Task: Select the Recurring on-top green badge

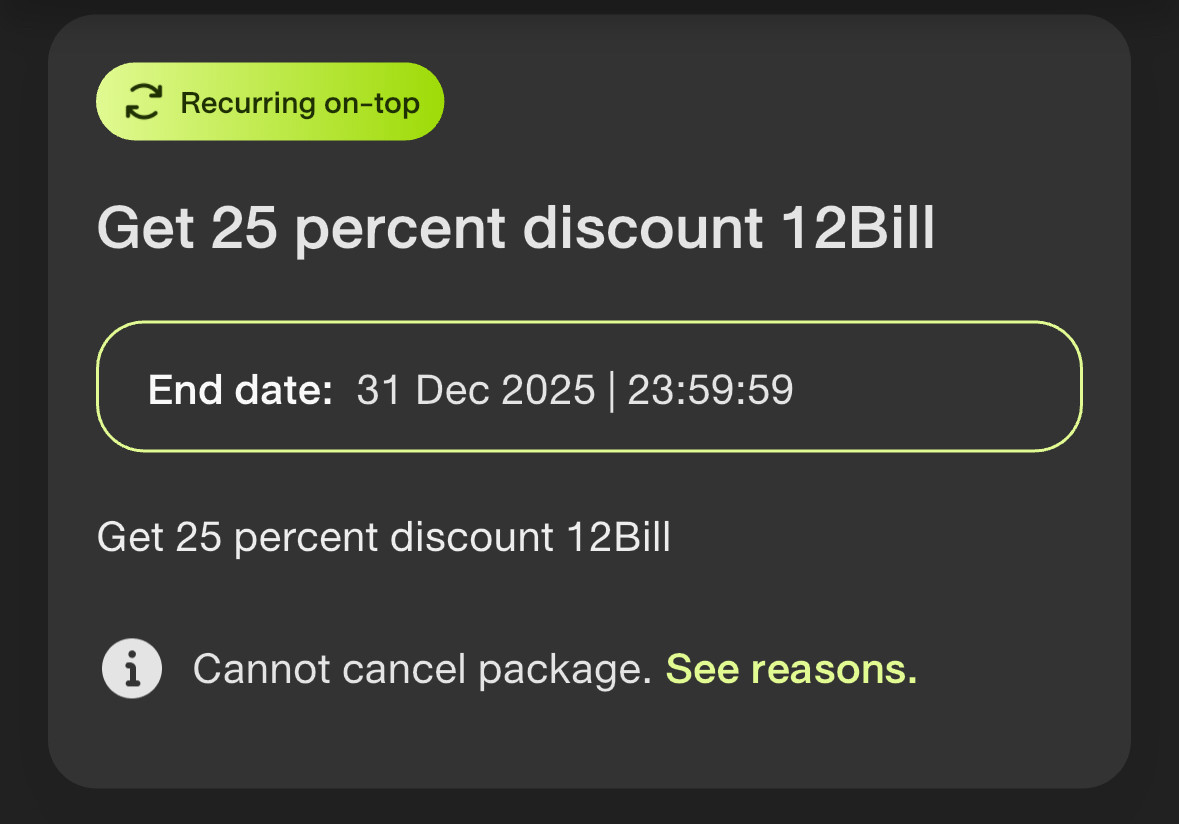Action: click(x=270, y=101)
